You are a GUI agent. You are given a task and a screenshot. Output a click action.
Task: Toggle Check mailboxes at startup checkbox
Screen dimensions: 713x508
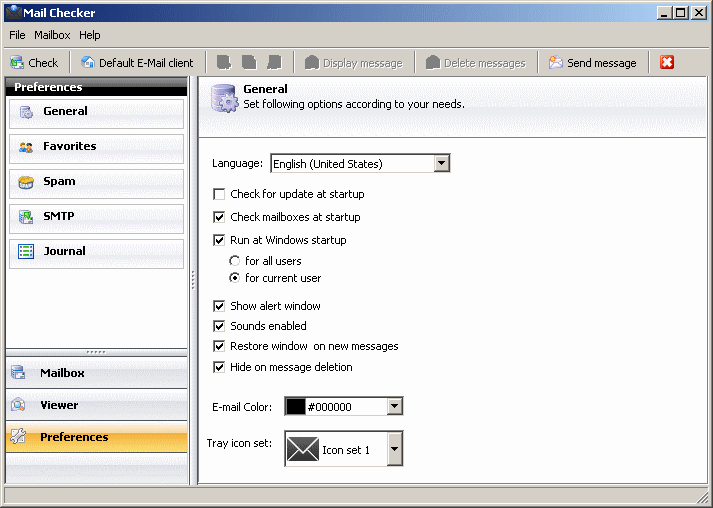pyautogui.click(x=219, y=217)
